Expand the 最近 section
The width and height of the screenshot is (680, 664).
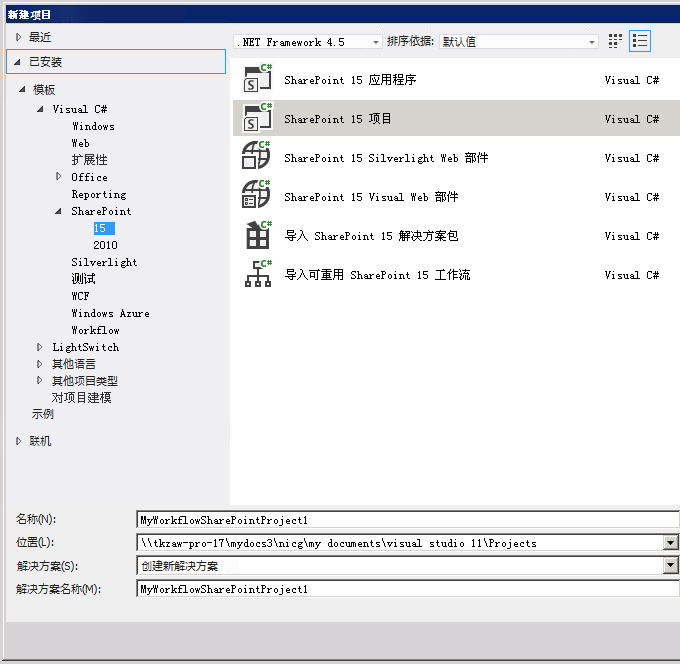click(18, 37)
